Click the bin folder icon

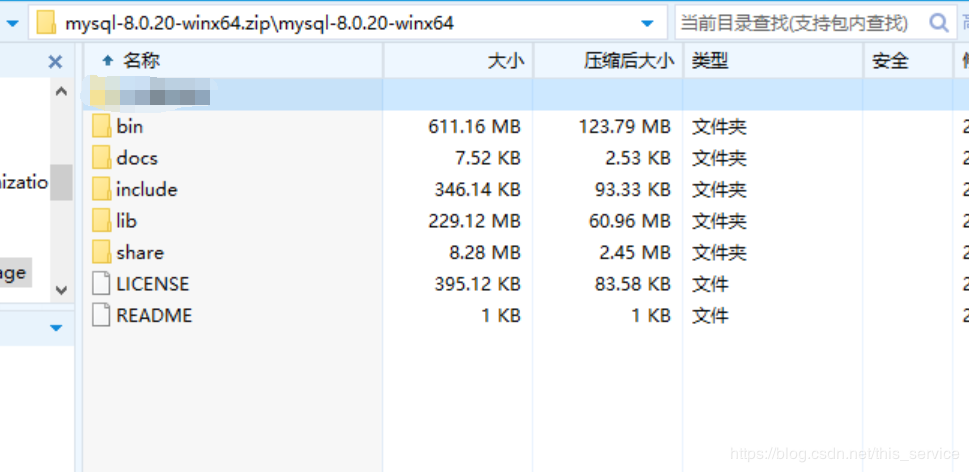tap(101, 126)
